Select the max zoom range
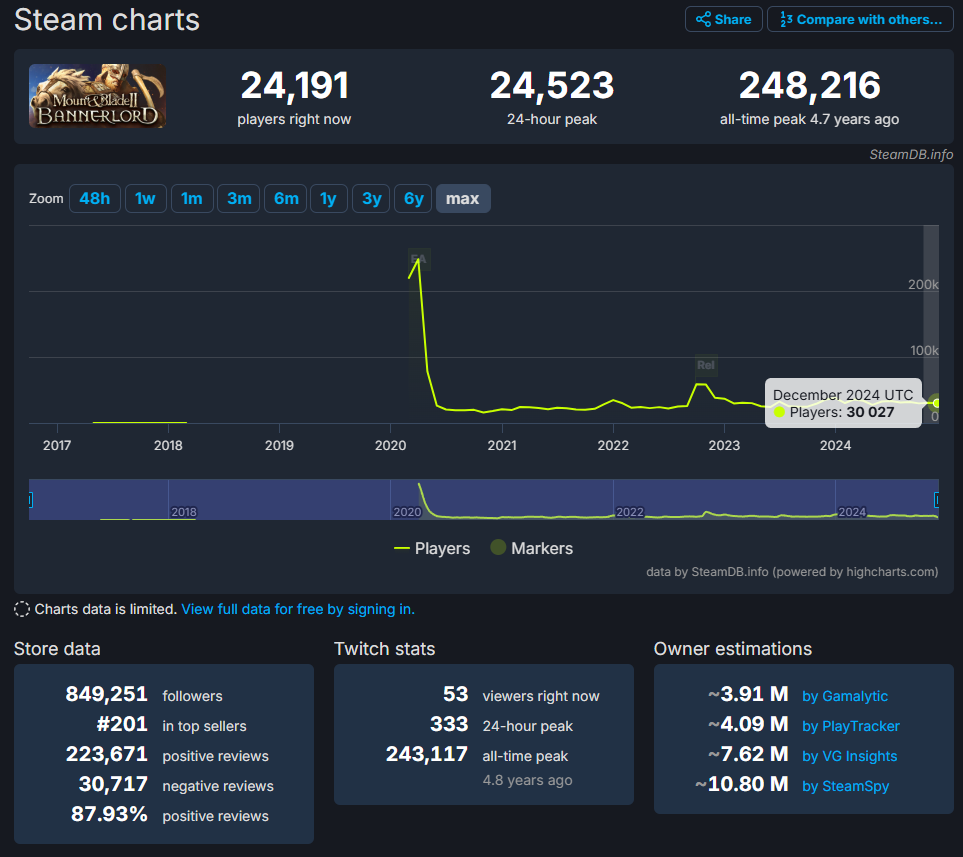 coord(463,198)
